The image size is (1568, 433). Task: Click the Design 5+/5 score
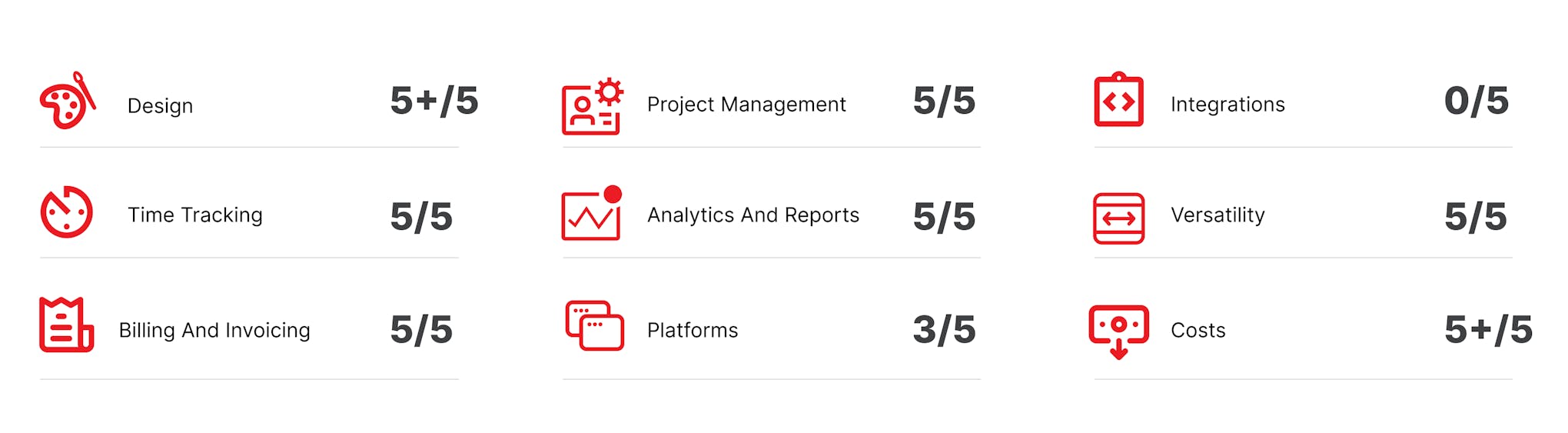point(434,101)
